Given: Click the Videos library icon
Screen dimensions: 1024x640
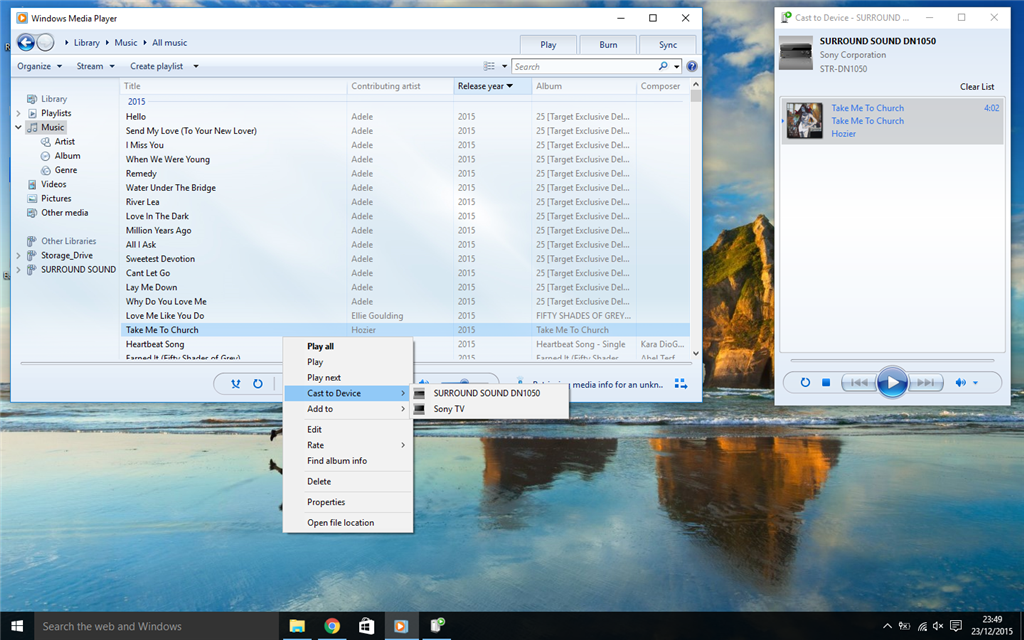Looking at the screenshot, I should click(32, 185).
